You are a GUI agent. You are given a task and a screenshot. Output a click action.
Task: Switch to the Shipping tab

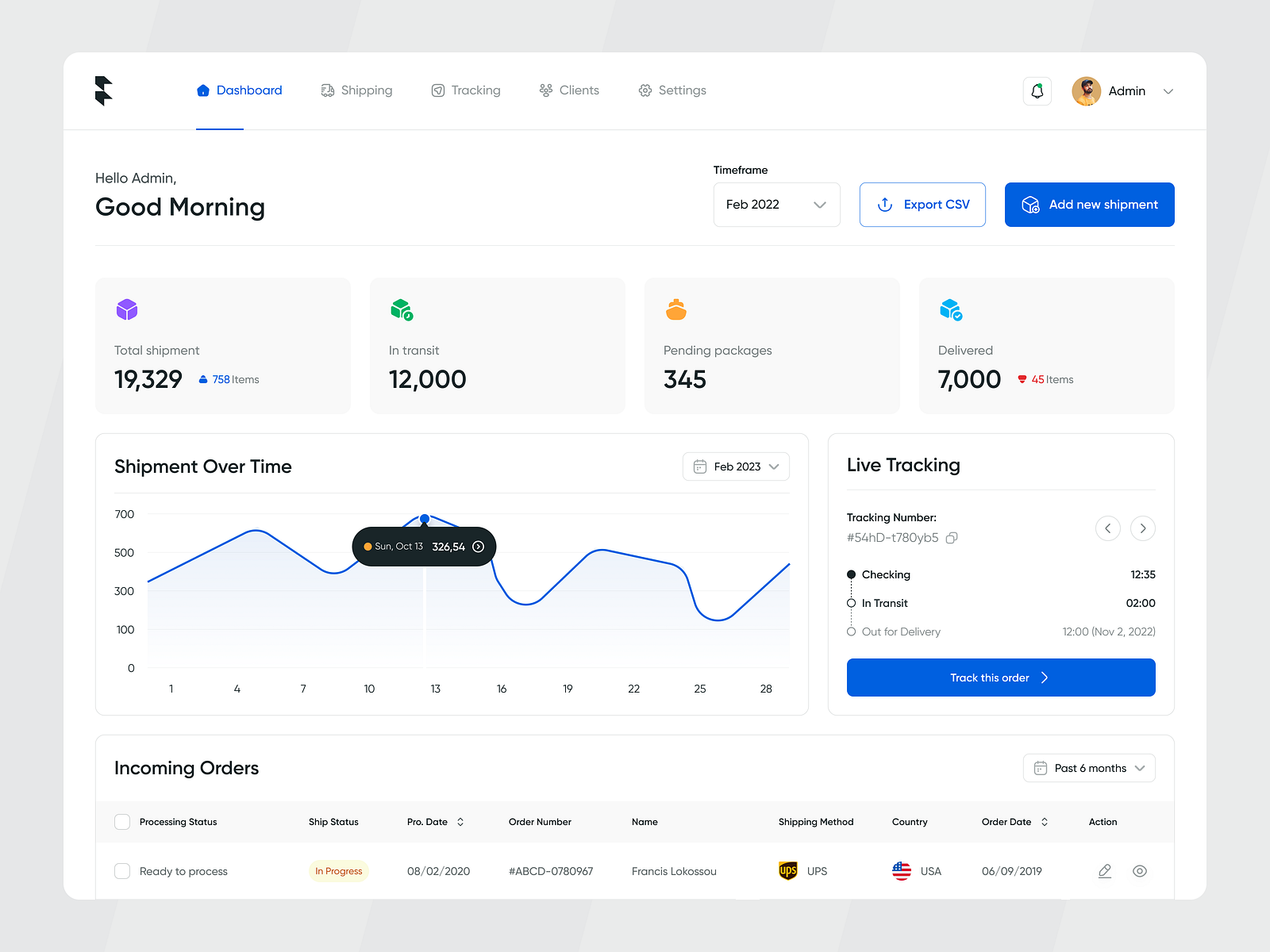(356, 90)
